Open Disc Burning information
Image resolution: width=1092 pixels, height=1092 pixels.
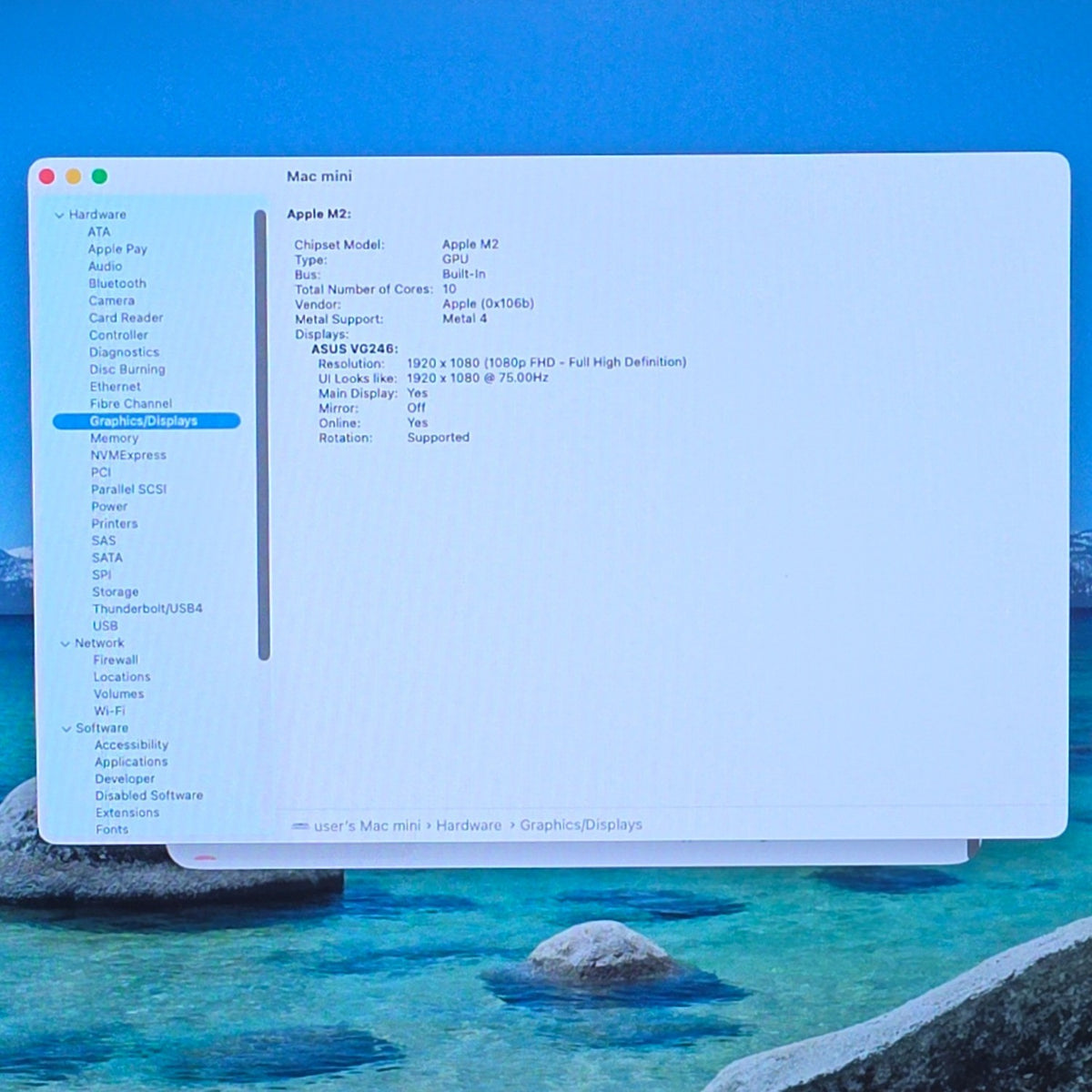(127, 369)
